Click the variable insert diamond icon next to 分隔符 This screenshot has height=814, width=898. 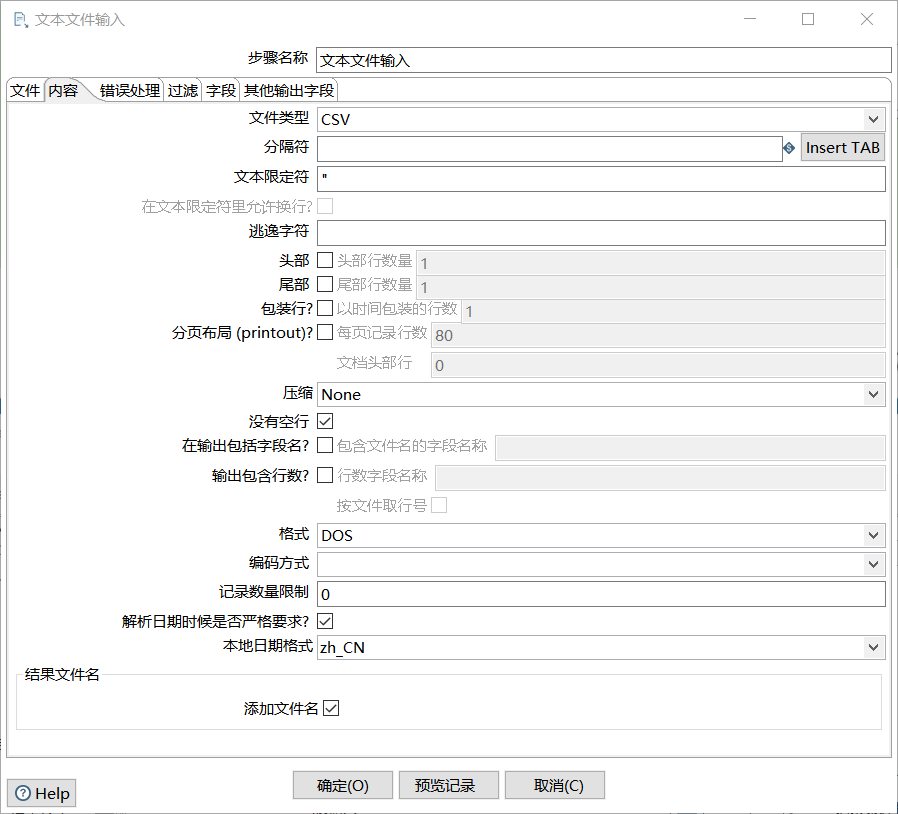pos(789,148)
